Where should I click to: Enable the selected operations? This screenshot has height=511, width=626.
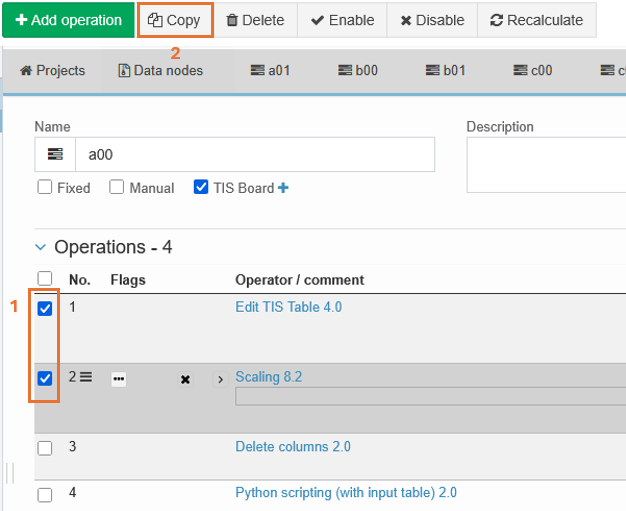(x=342, y=20)
